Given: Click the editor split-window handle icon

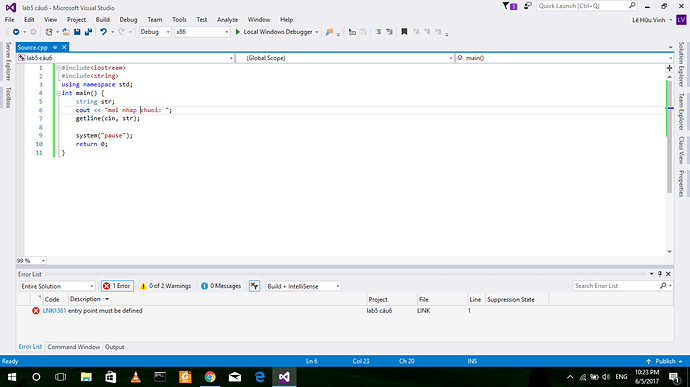Looking at the screenshot, I should (669, 68).
